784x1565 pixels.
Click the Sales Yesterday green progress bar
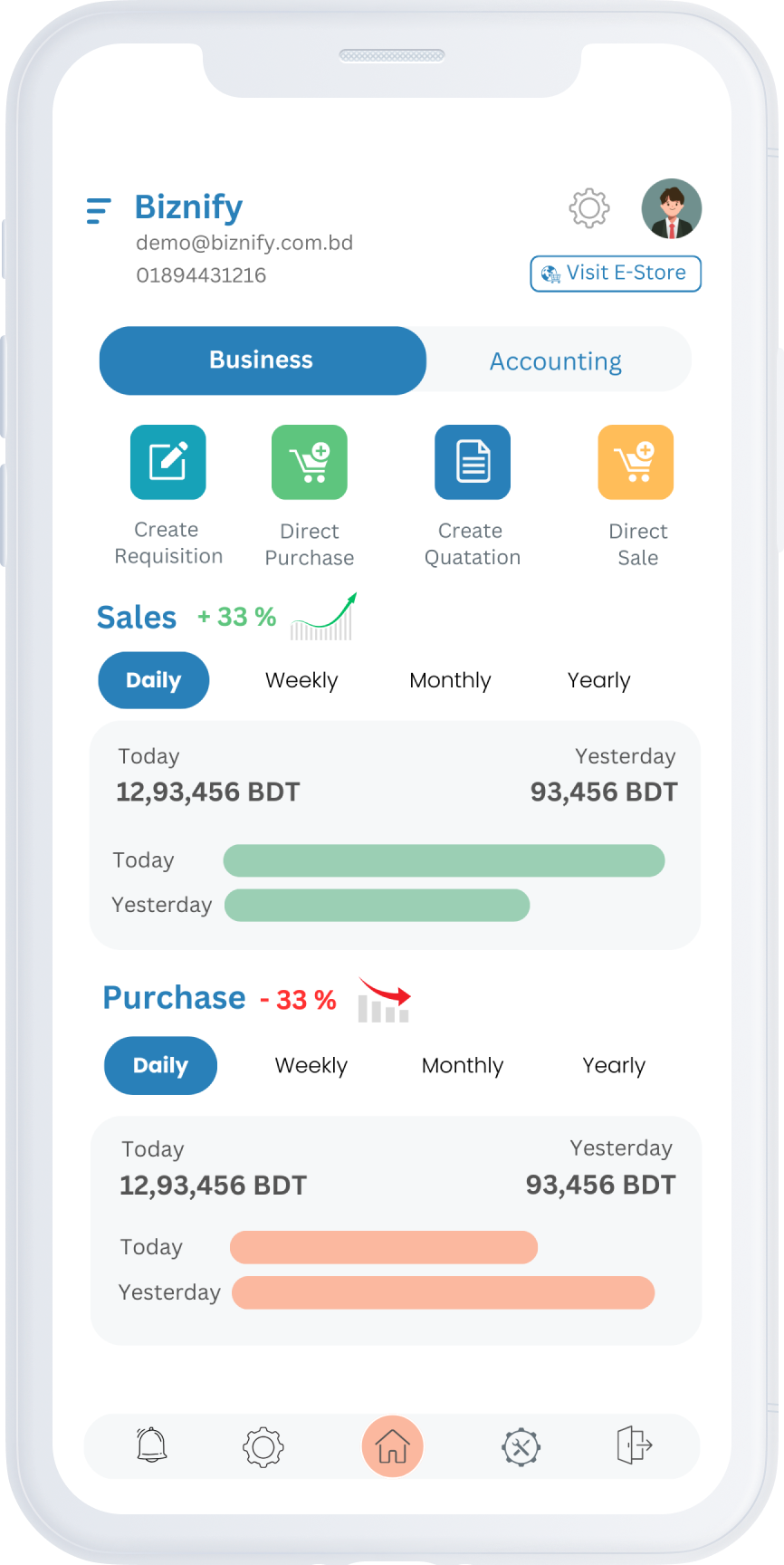click(377, 906)
